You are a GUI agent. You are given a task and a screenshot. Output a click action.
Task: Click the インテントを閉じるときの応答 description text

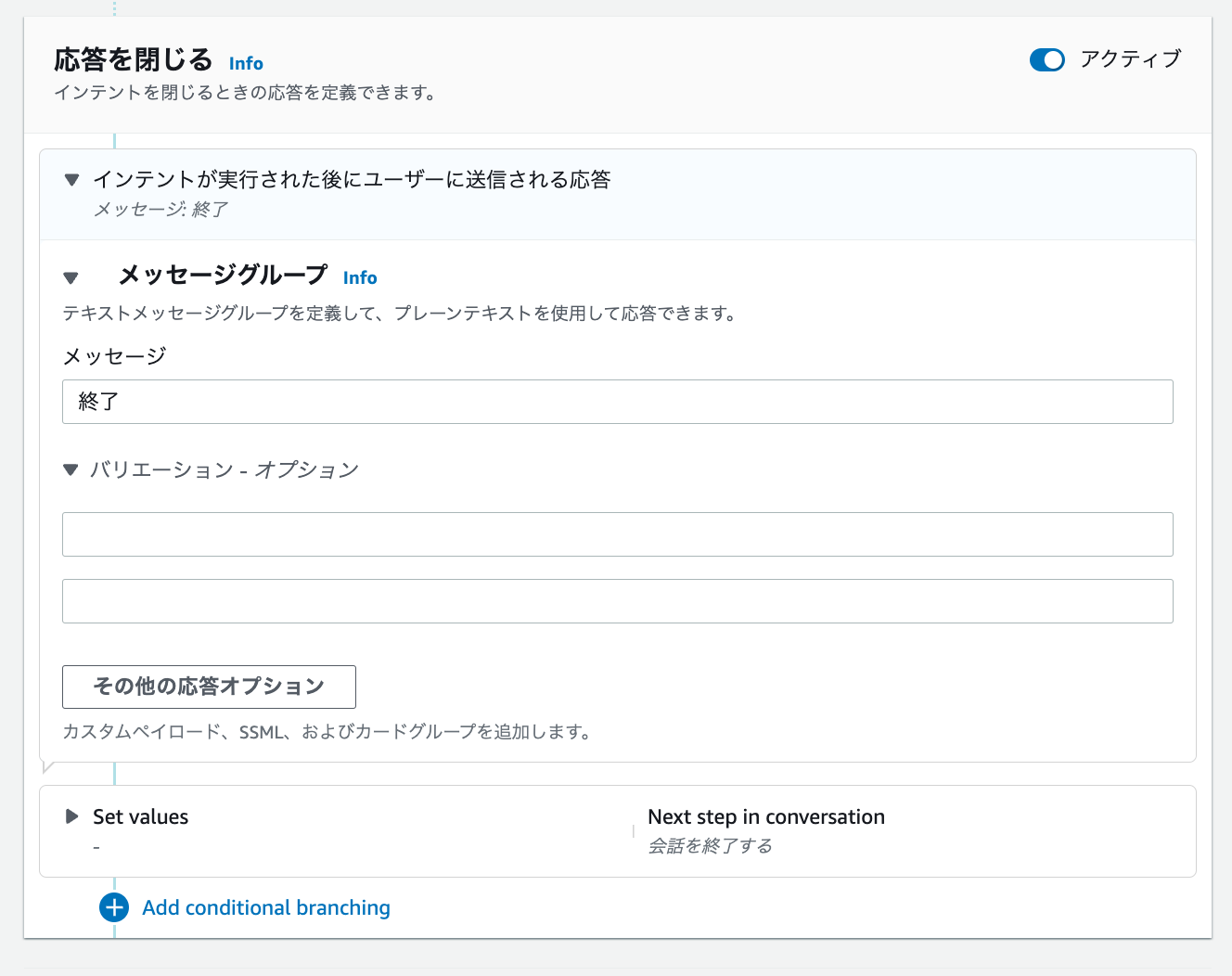pyautogui.click(x=246, y=93)
